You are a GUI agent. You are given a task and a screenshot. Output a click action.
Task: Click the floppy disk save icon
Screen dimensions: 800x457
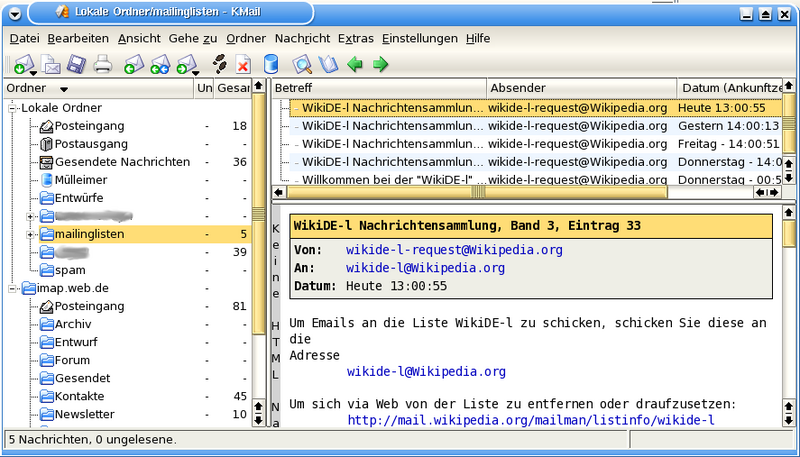pos(76,65)
